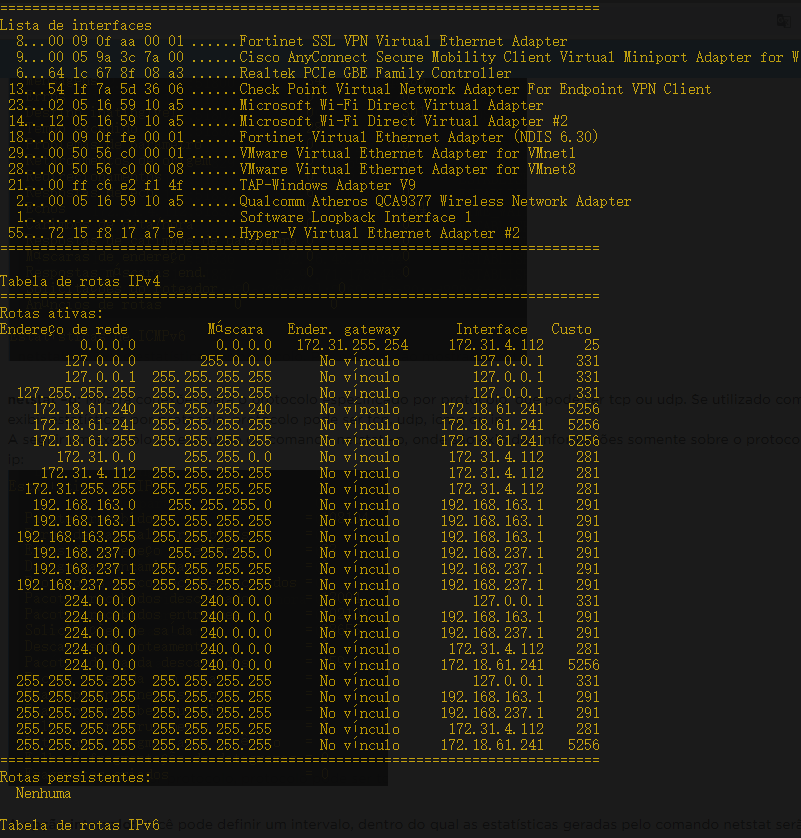Click the faint translate icon at top right
Screen dimensions: 801x838
tap(781, 22)
